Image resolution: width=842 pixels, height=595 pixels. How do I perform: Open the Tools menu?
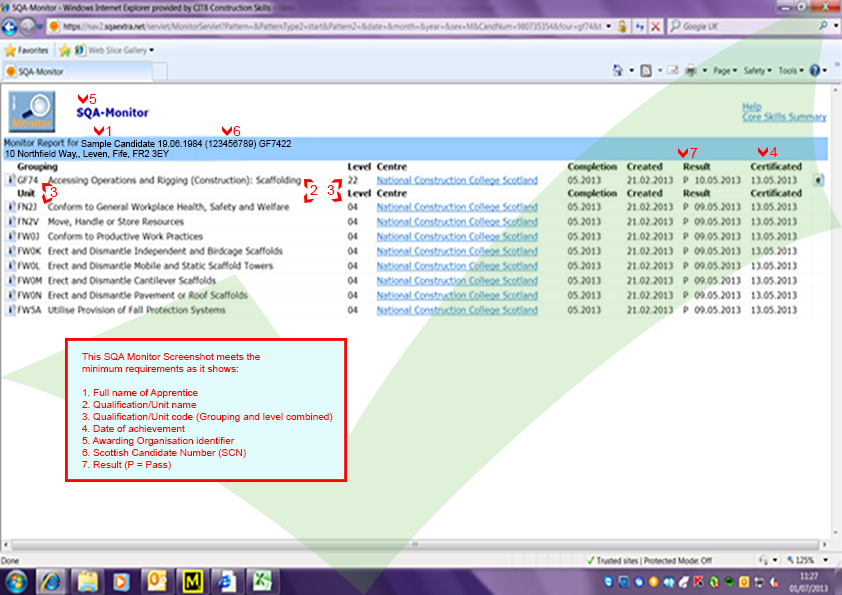791,70
